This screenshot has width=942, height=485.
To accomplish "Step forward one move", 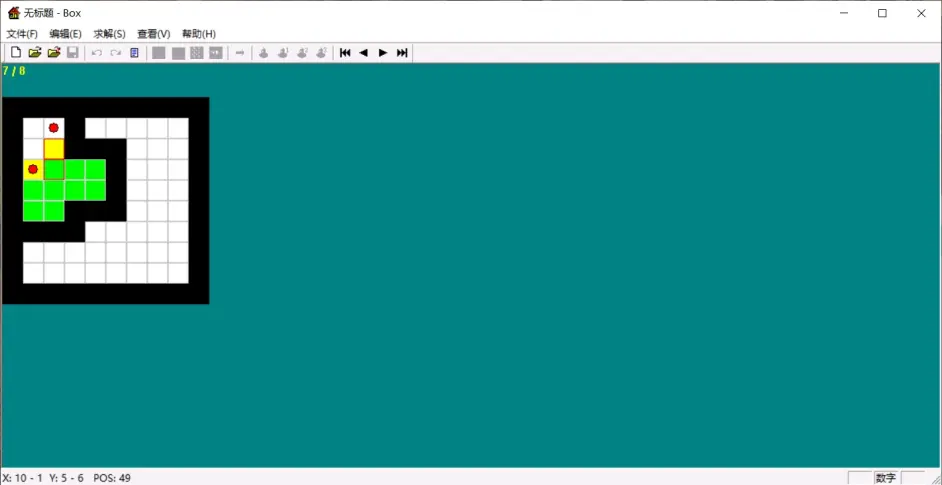I will pyautogui.click(x=383, y=53).
